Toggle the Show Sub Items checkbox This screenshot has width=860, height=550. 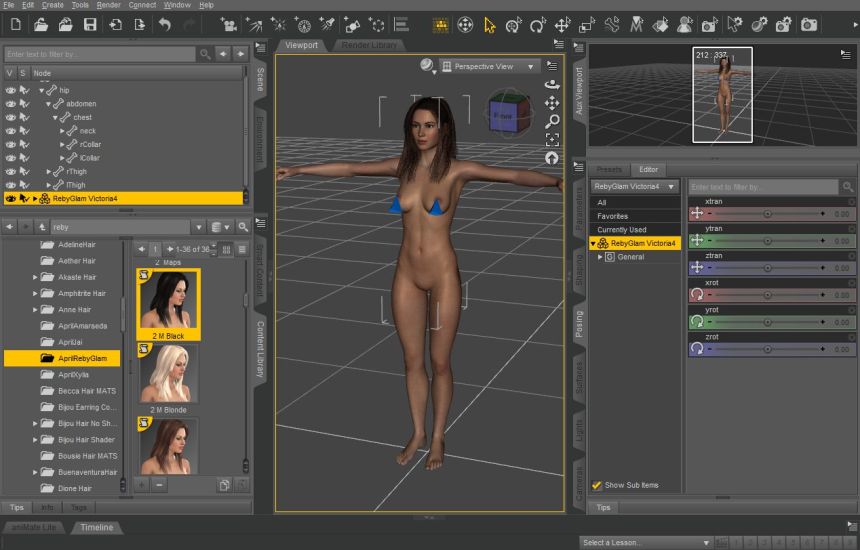597,485
